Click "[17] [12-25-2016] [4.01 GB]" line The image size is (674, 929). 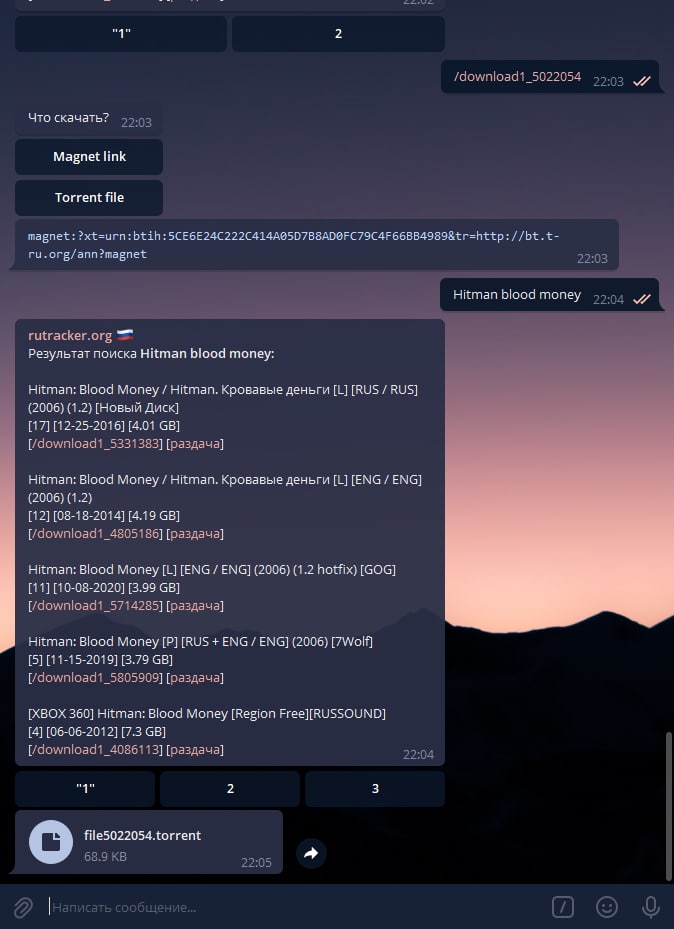pos(104,425)
